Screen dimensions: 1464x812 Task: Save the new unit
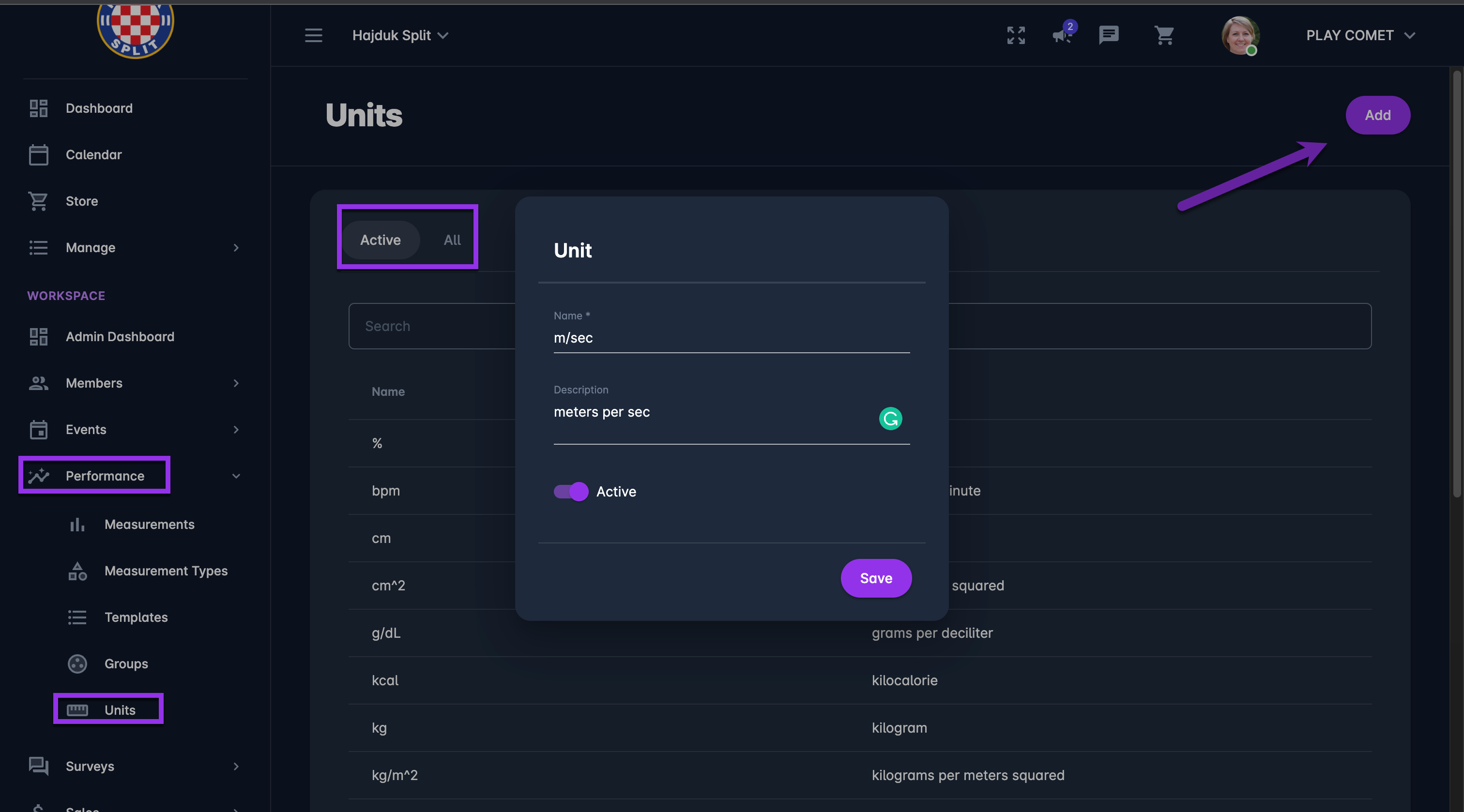pos(876,578)
